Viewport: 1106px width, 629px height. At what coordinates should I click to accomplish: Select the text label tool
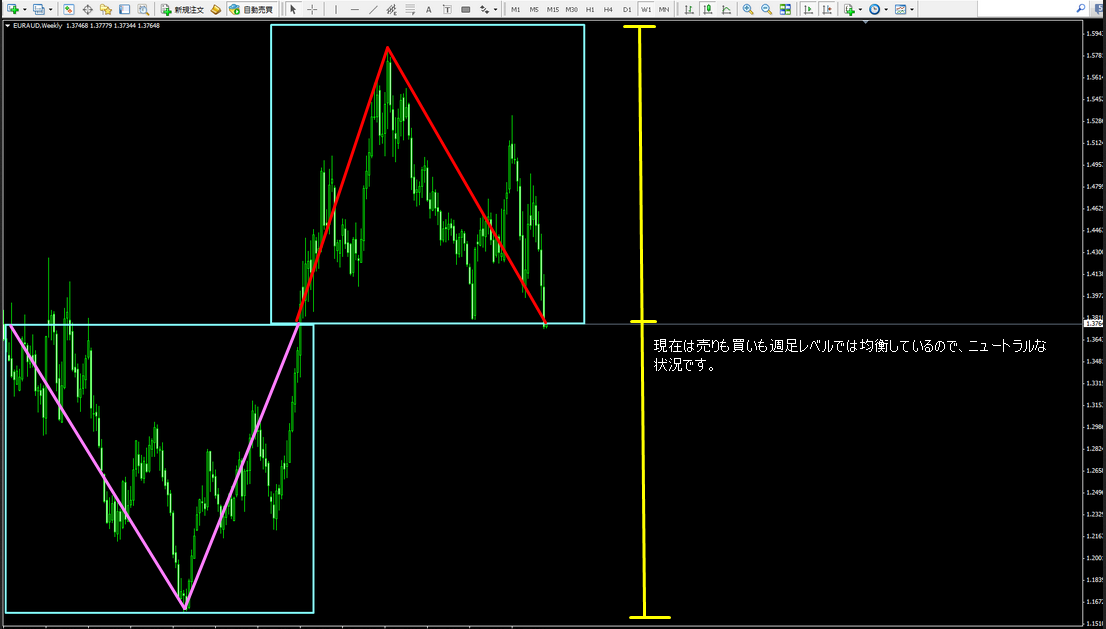428,9
